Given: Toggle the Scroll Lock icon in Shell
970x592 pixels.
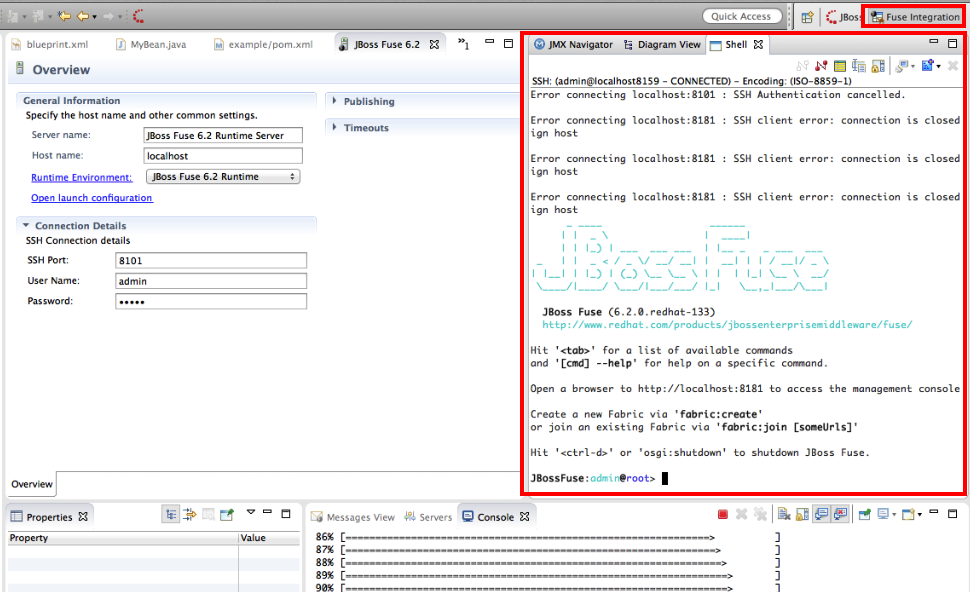Looking at the screenshot, I should pyautogui.click(x=878, y=66).
